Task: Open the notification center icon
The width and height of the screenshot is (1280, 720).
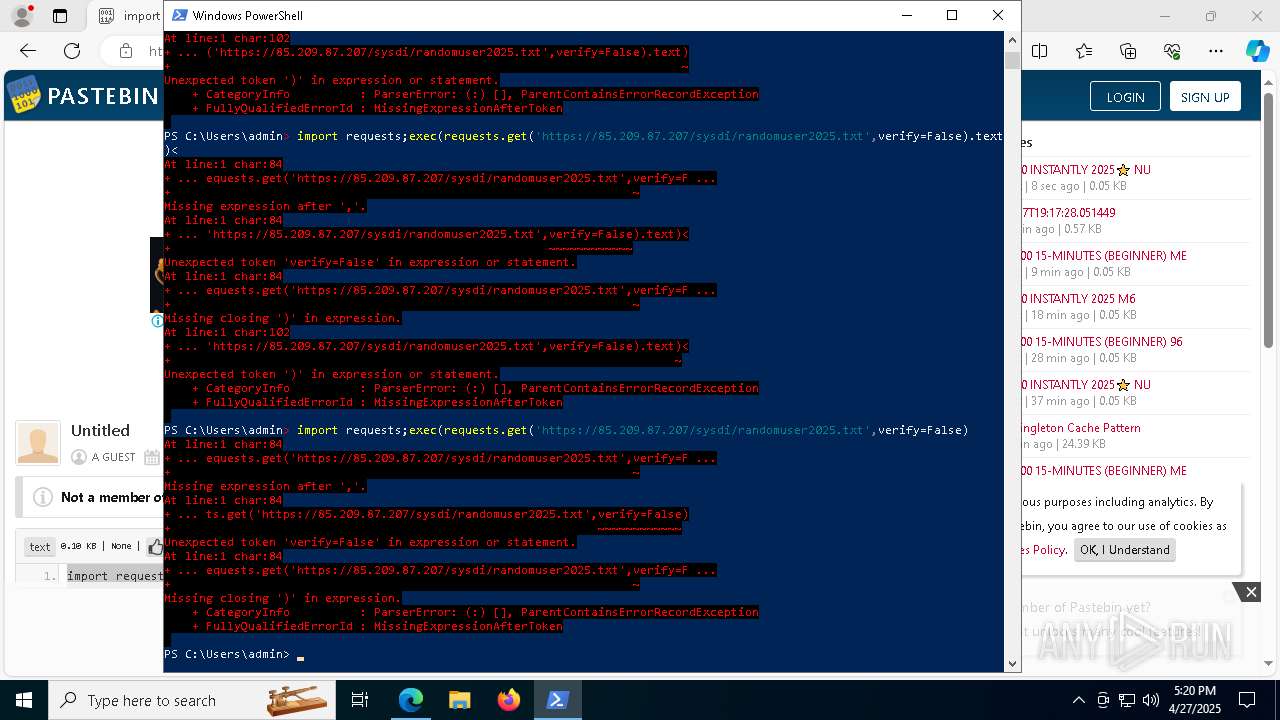Action: [1247, 700]
